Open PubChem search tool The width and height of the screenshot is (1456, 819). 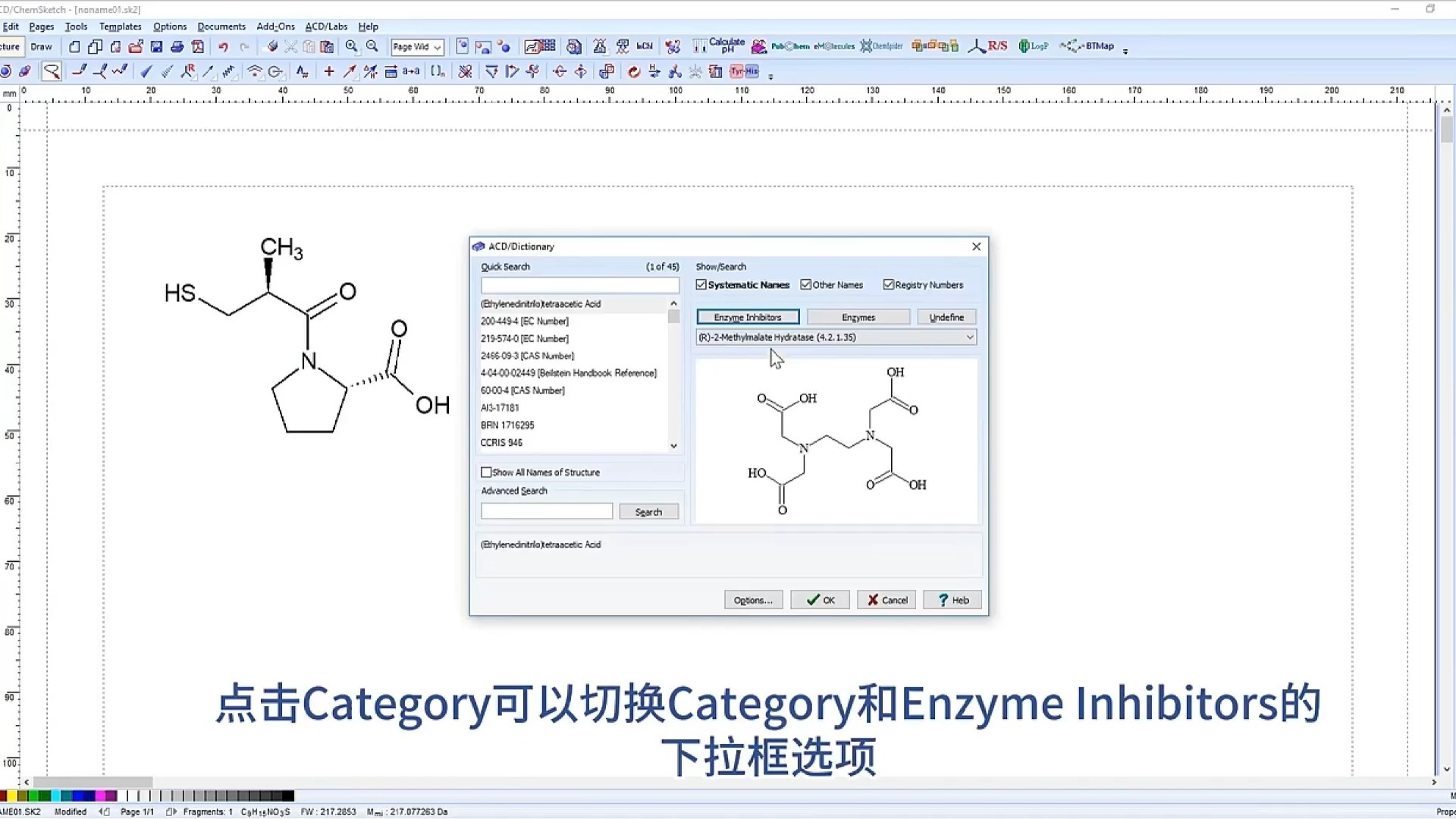click(791, 46)
